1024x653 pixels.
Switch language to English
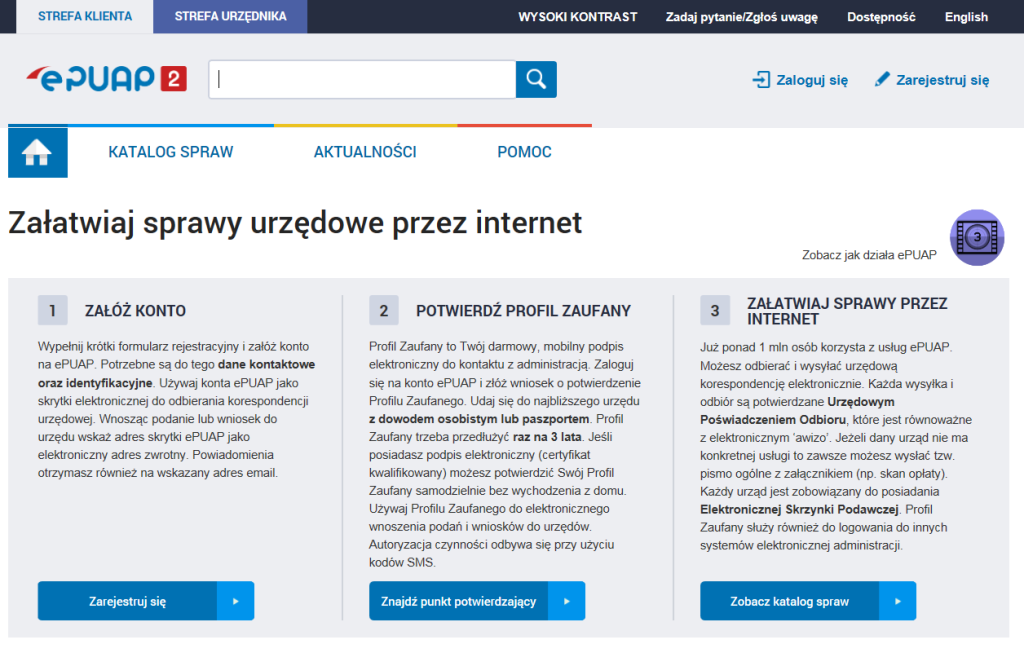966,17
